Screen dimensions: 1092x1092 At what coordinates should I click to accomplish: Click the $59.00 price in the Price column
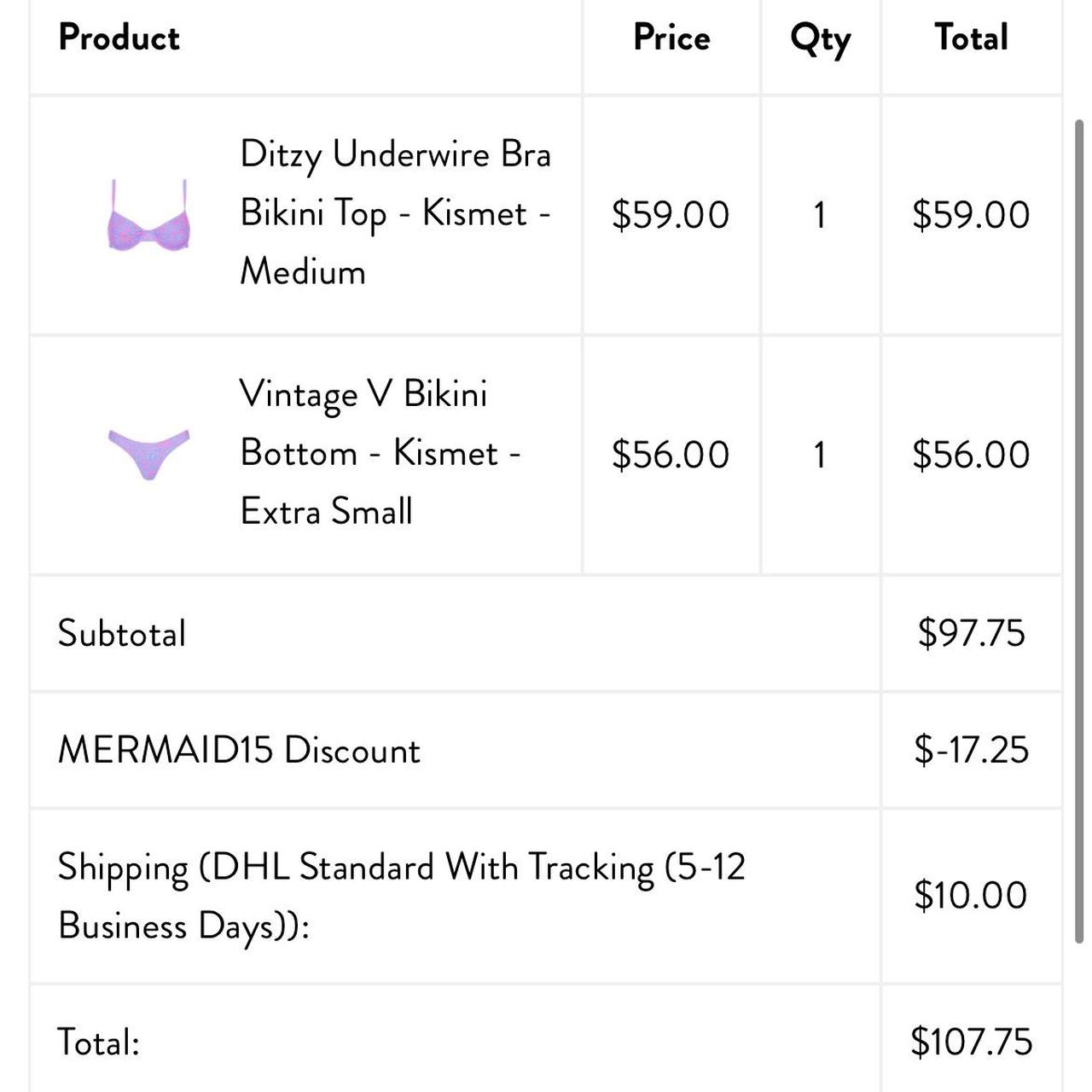pyautogui.click(x=671, y=215)
